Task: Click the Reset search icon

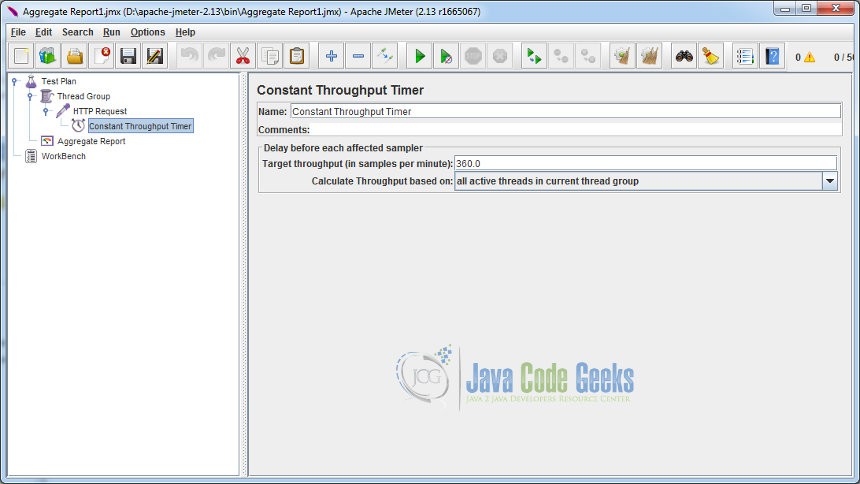Action: (711, 56)
